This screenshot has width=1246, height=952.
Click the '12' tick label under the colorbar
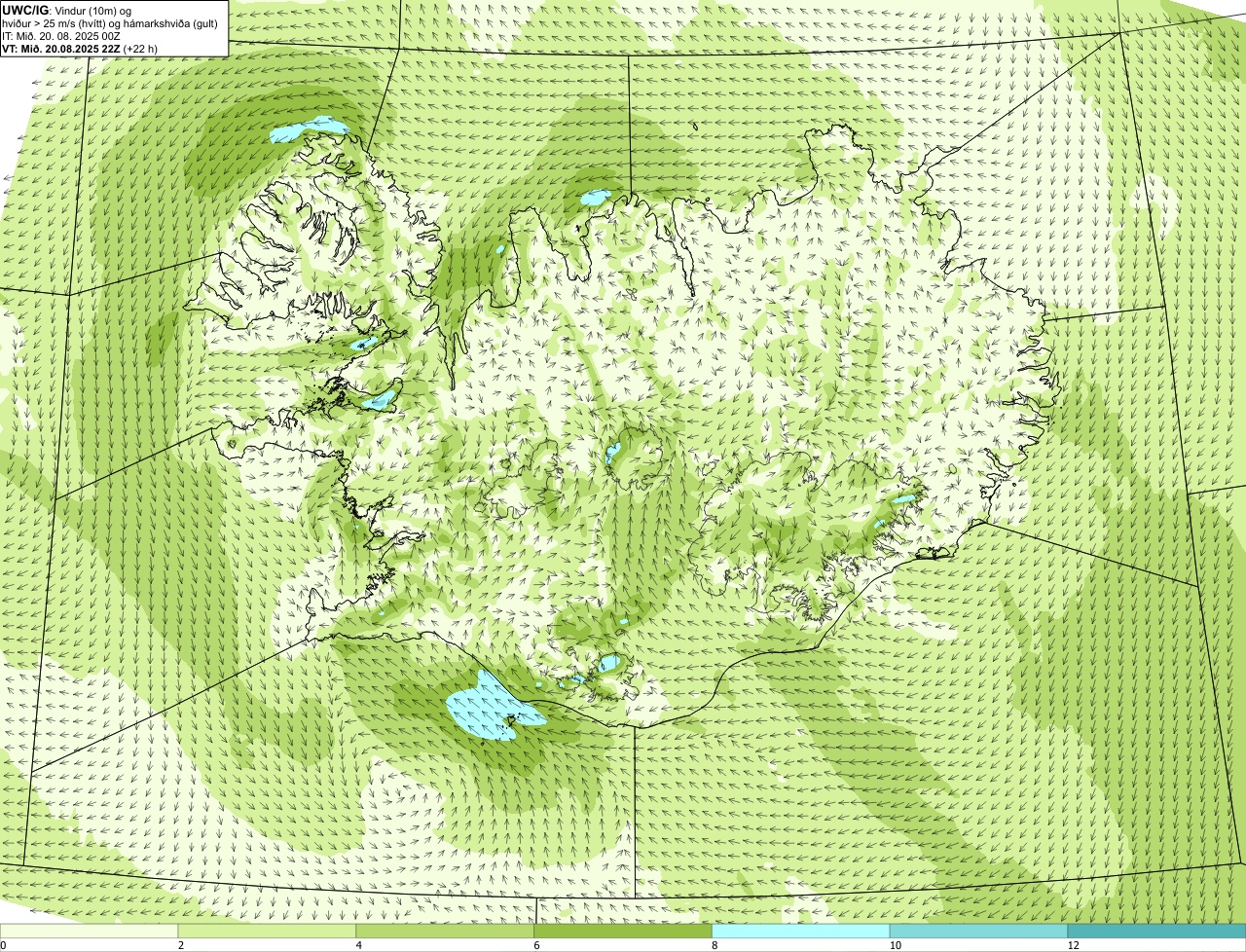pyautogui.click(x=1073, y=945)
